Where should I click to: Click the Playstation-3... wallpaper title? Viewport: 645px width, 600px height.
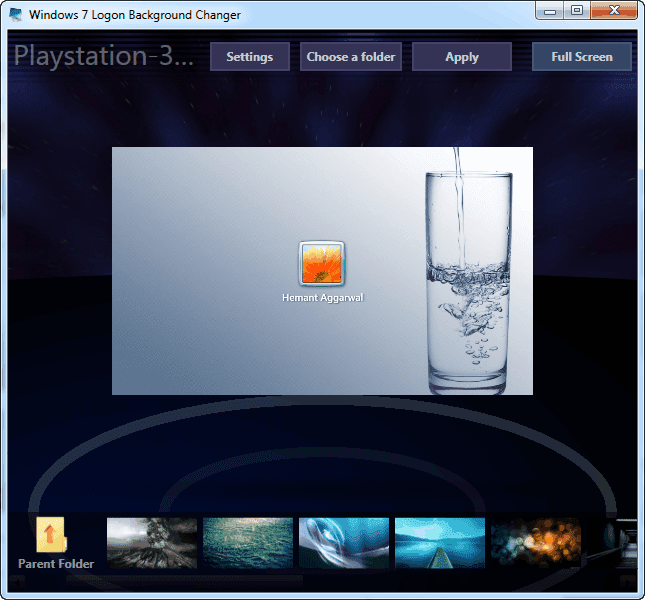[104, 56]
